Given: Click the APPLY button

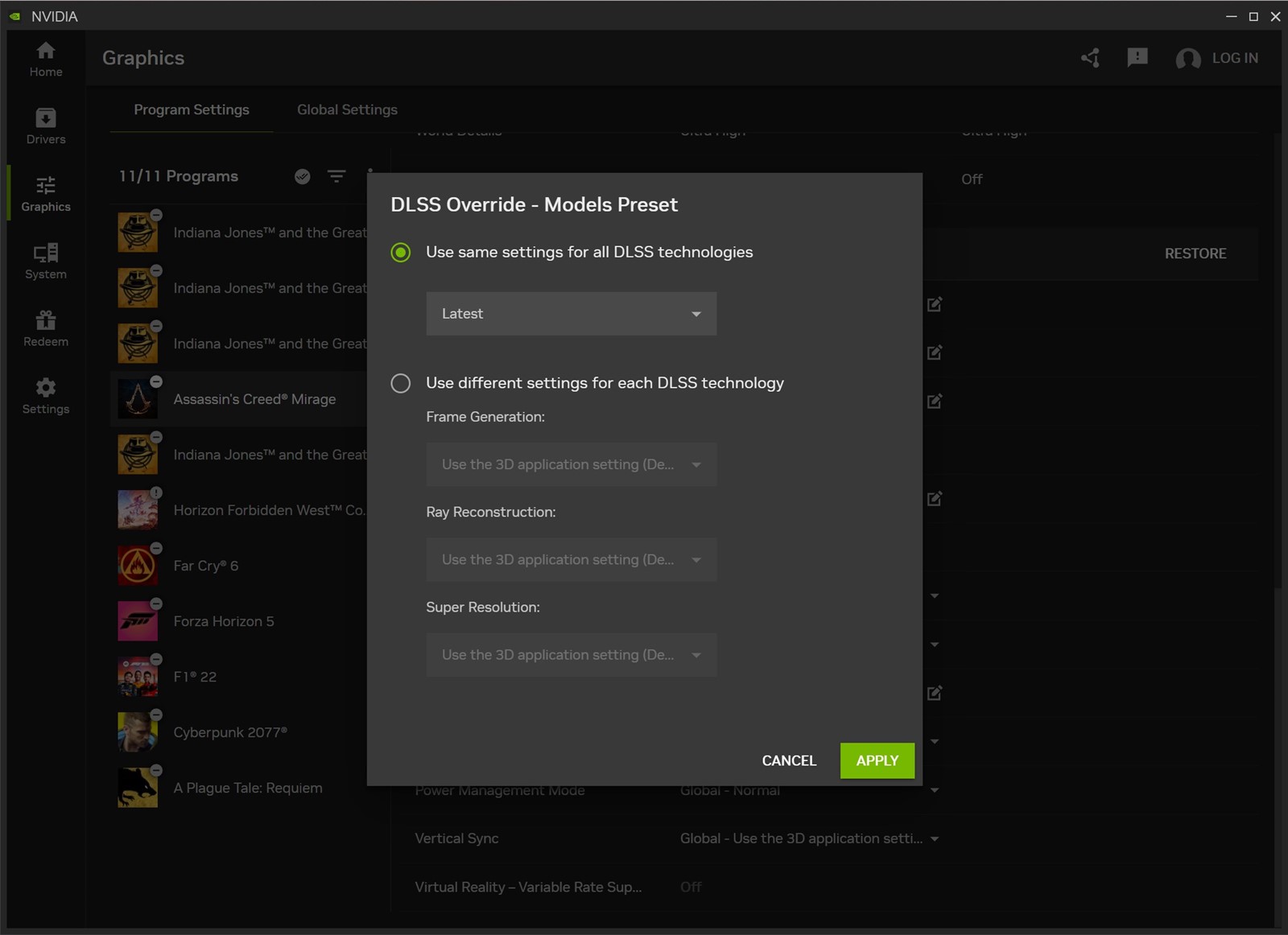Looking at the screenshot, I should coord(877,760).
